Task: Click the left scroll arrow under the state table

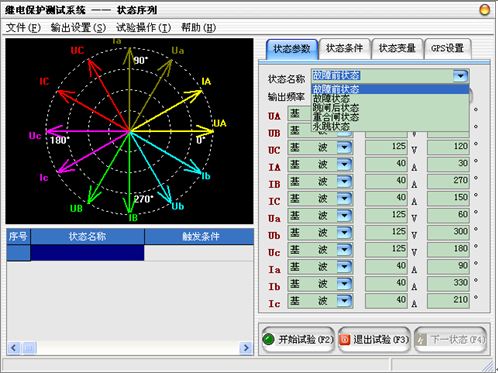Action: click(x=14, y=348)
